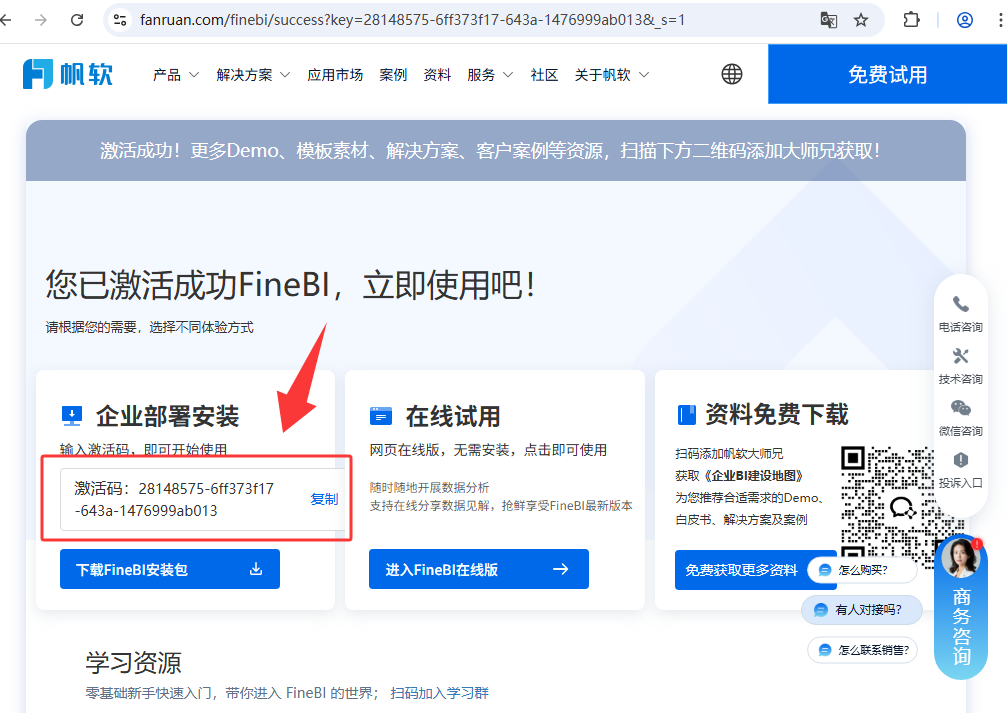Image resolution: width=1007 pixels, height=713 pixels.
Task: Click the 激活成功 banner text
Action: pyautogui.click(x=491, y=151)
